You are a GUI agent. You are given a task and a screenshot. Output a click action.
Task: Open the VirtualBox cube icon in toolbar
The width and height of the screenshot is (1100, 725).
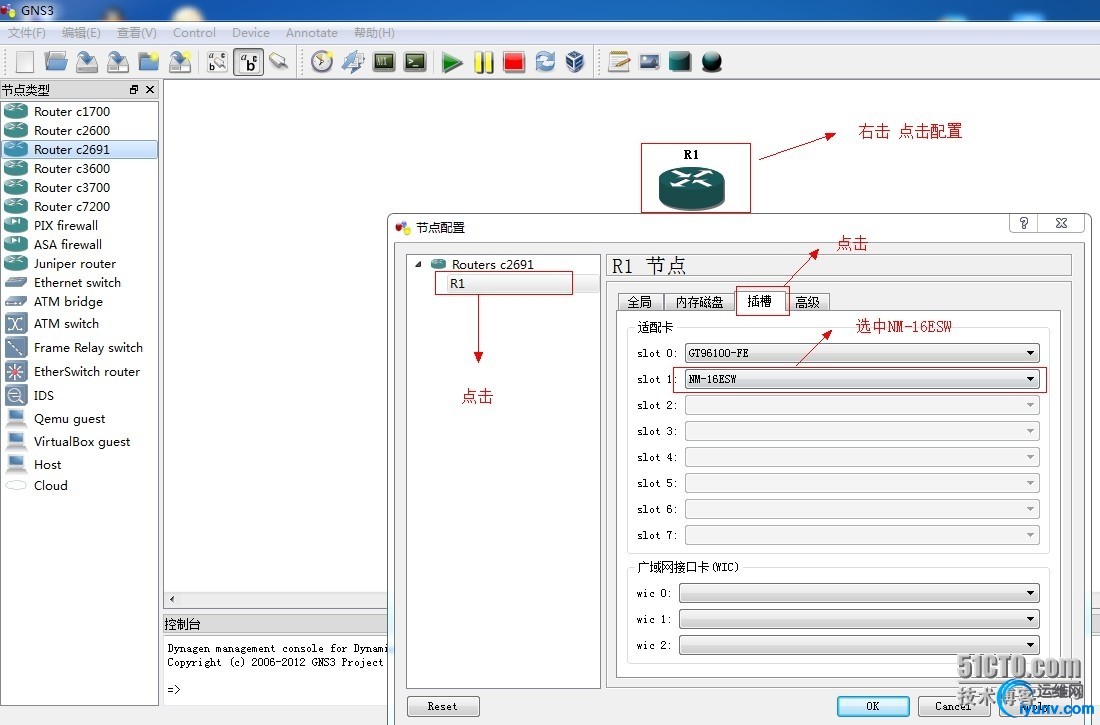(x=575, y=62)
